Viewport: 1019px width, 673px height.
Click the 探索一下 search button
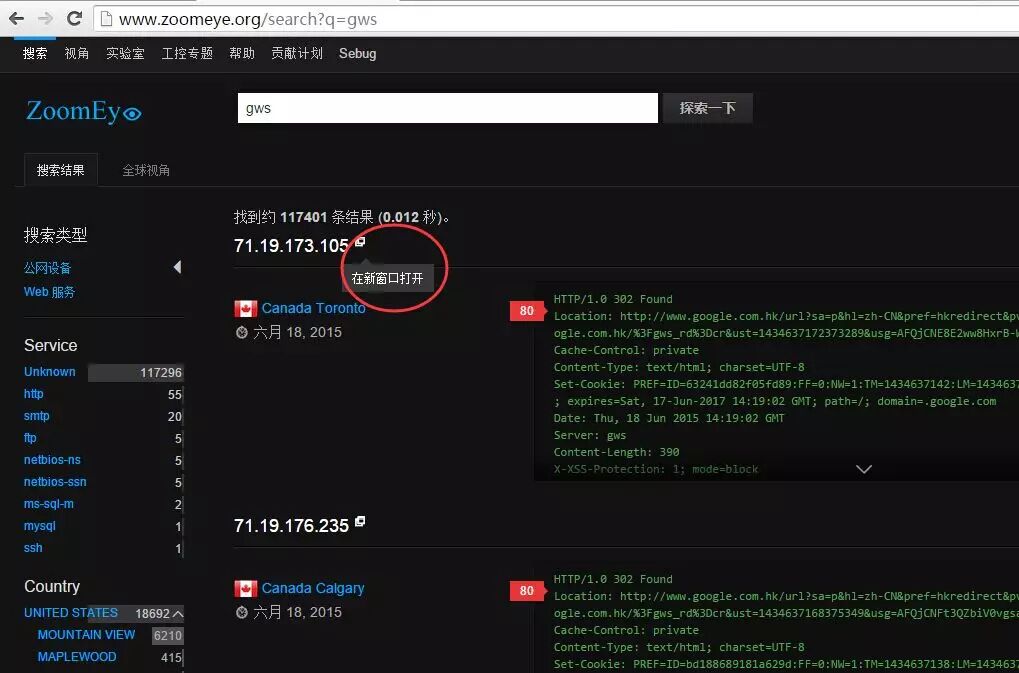708,108
